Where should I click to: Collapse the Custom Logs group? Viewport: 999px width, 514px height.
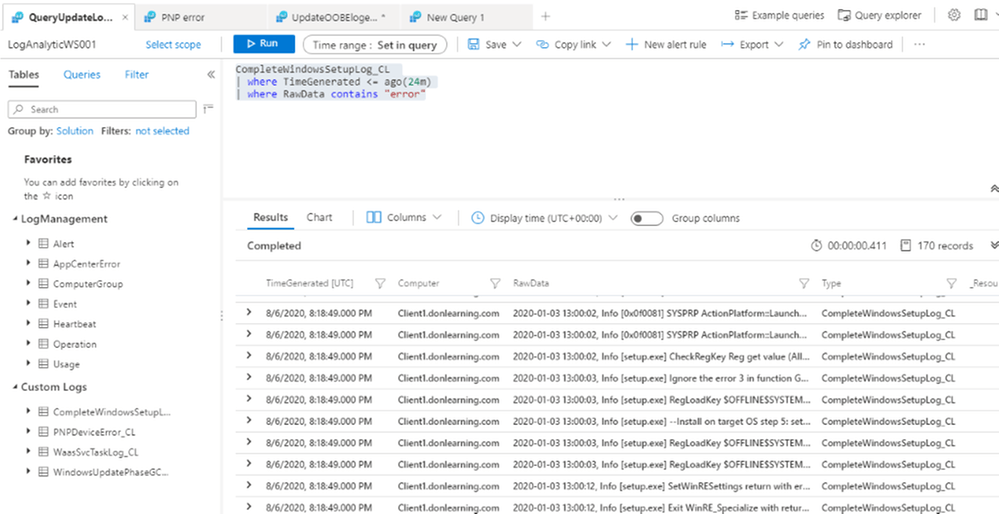(15, 387)
